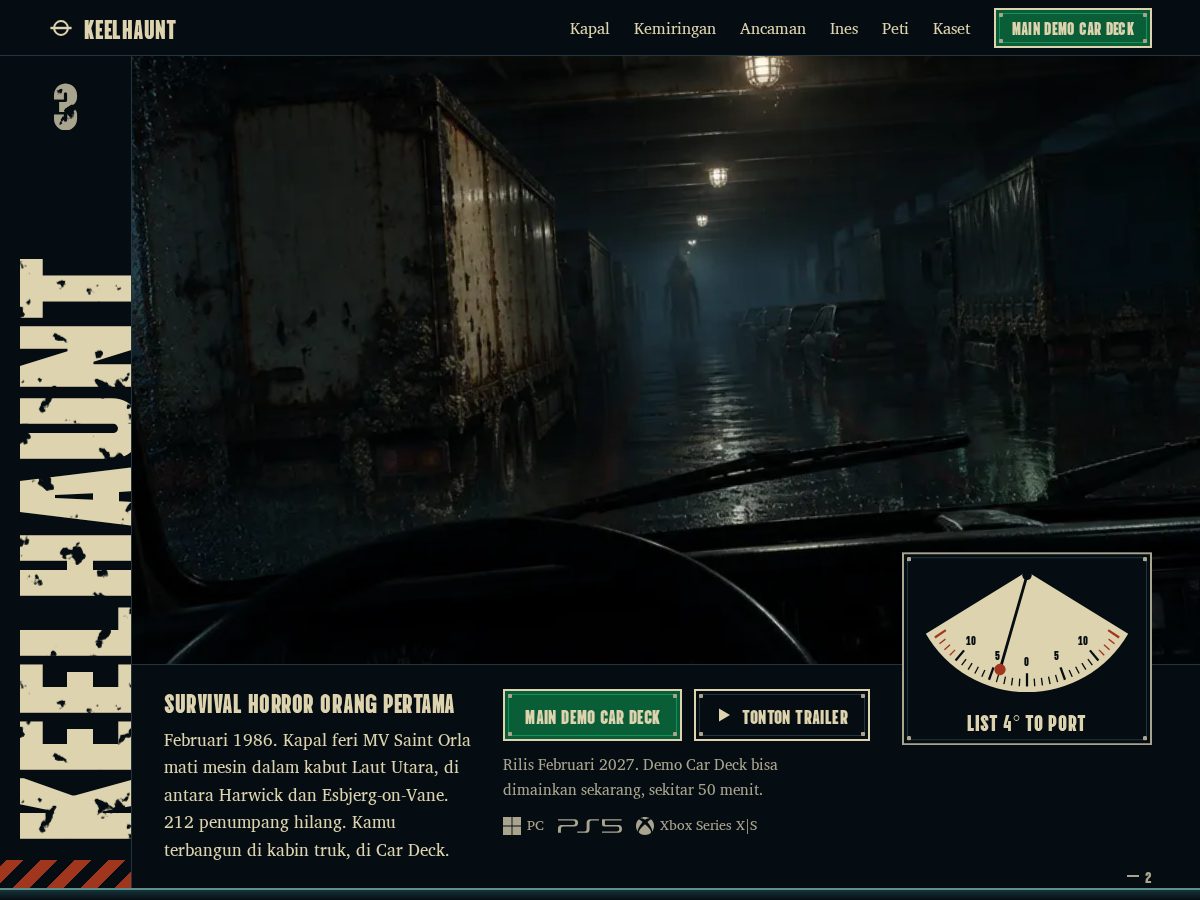This screenshot has height=900, width=1200.
Task: Click the TONTON TRAILER button
Action: (x=782, y=716)
